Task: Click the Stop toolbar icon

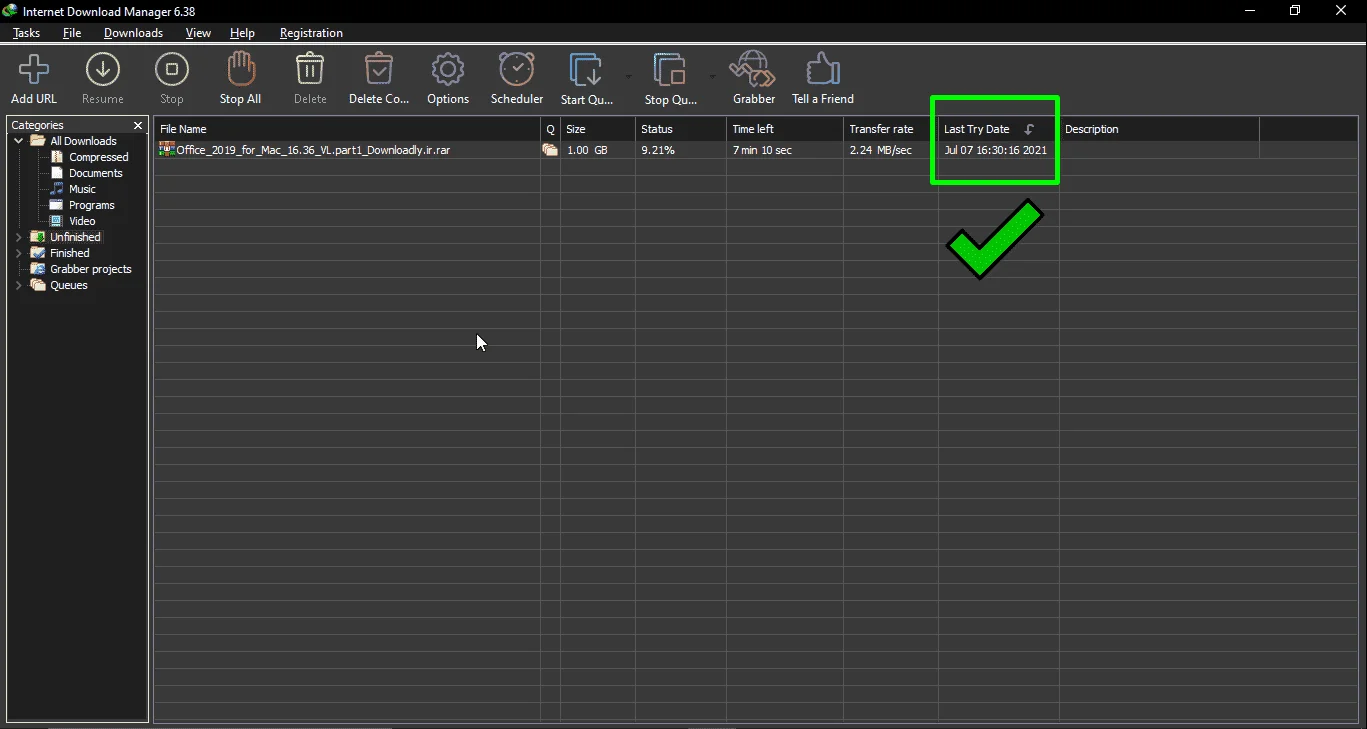Action: (172, 70)
